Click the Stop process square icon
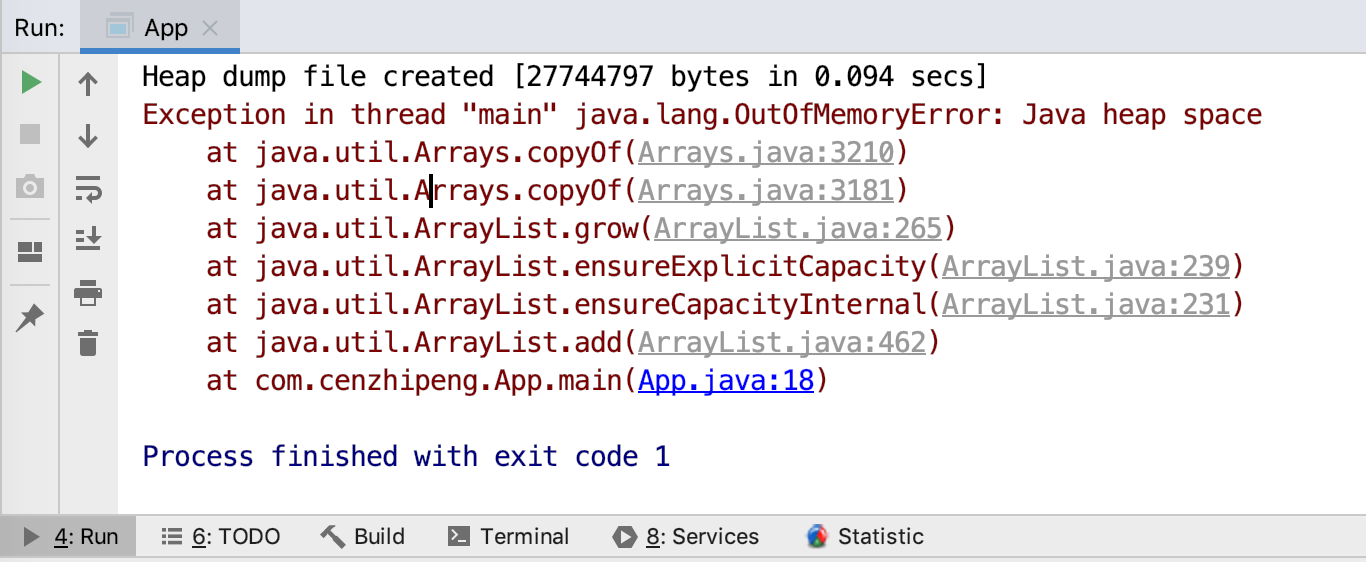Image resolution: width=1366 pixels, height=562 pixels. click(30, 134)
